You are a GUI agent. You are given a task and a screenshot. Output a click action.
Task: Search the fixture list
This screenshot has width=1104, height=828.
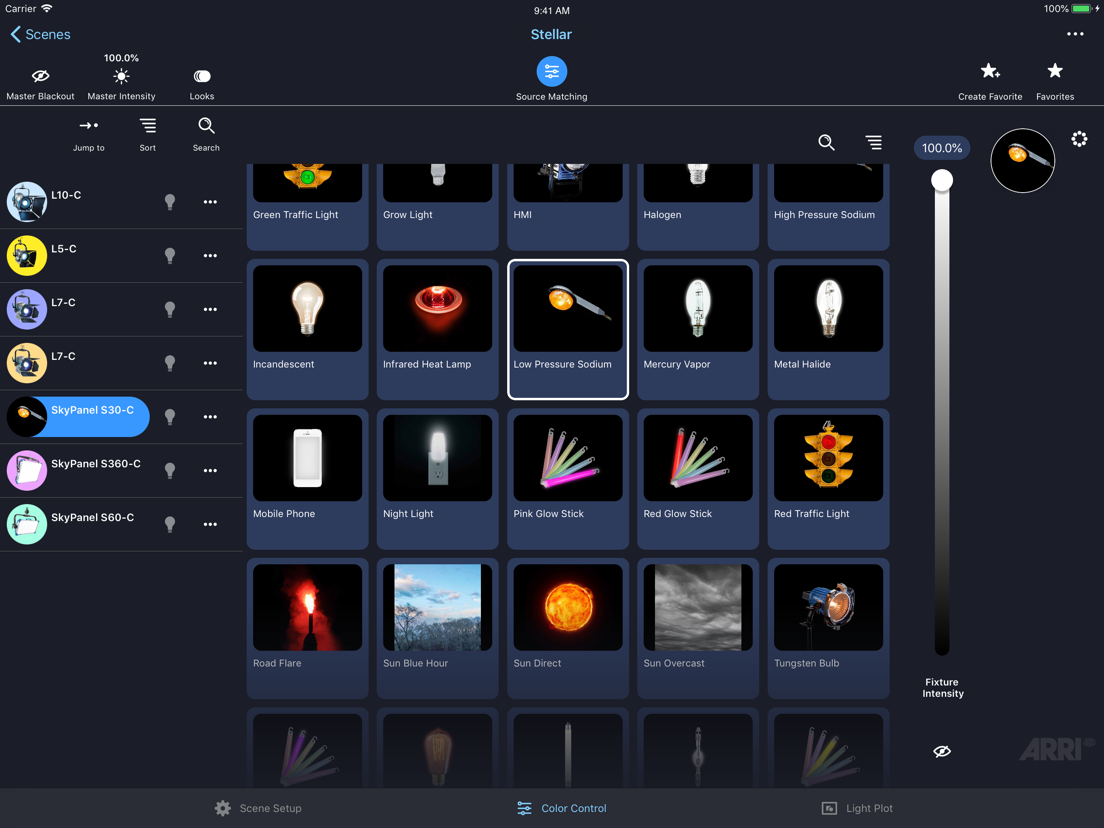(x=206, y=125)
